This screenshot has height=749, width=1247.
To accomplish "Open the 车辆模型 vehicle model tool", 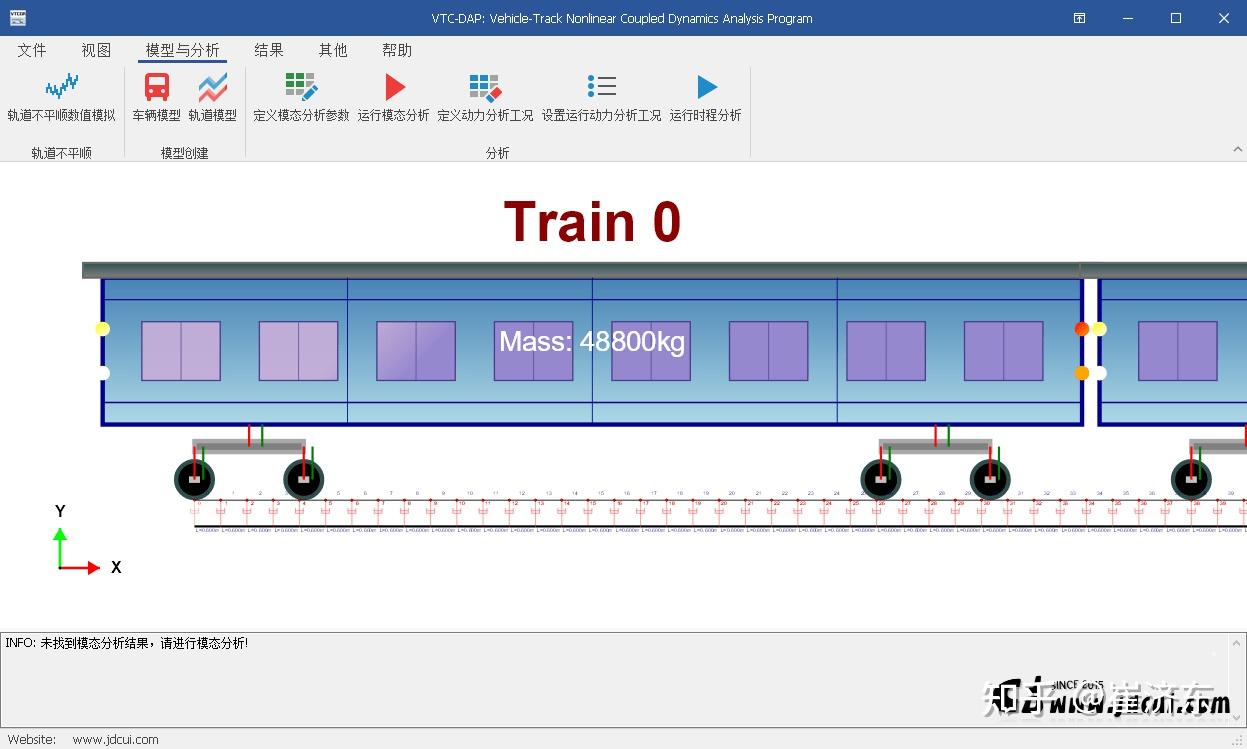I will pos(156,97).
